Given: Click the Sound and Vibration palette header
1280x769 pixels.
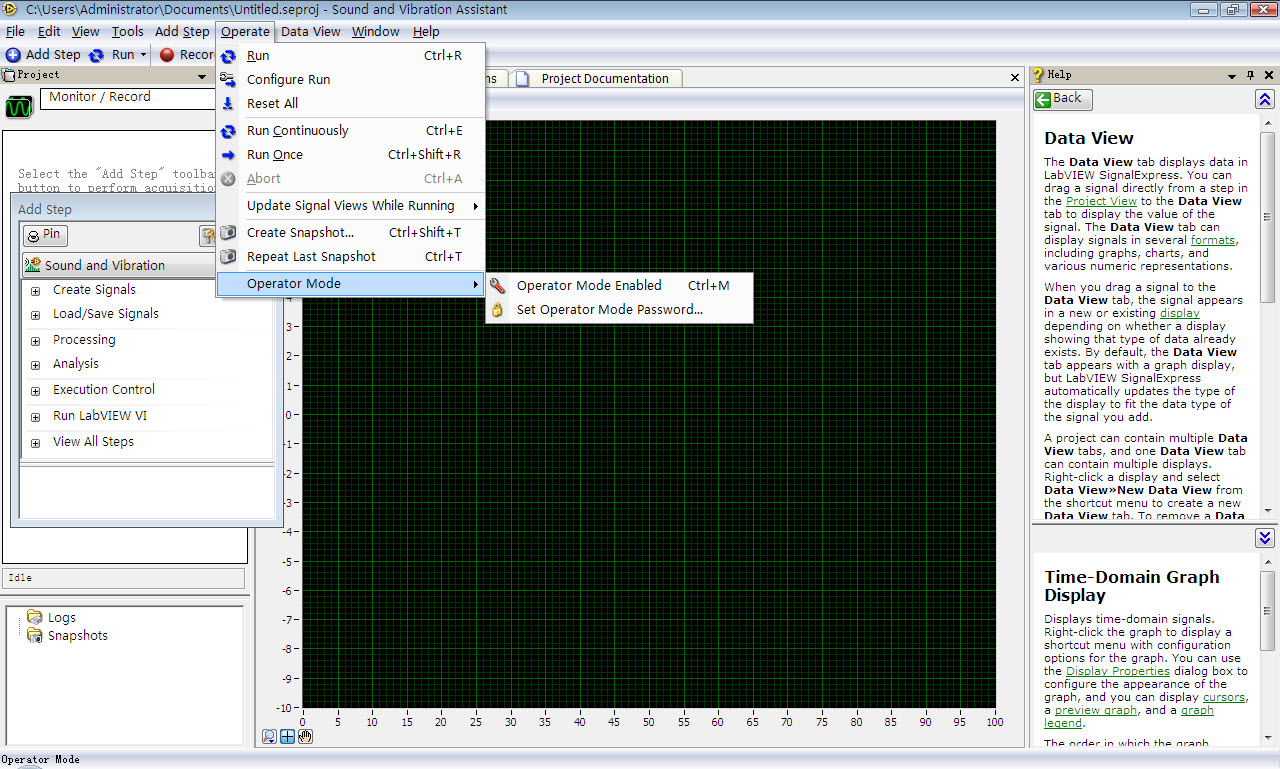Looking at the screenshot, I should pos(120,266).
